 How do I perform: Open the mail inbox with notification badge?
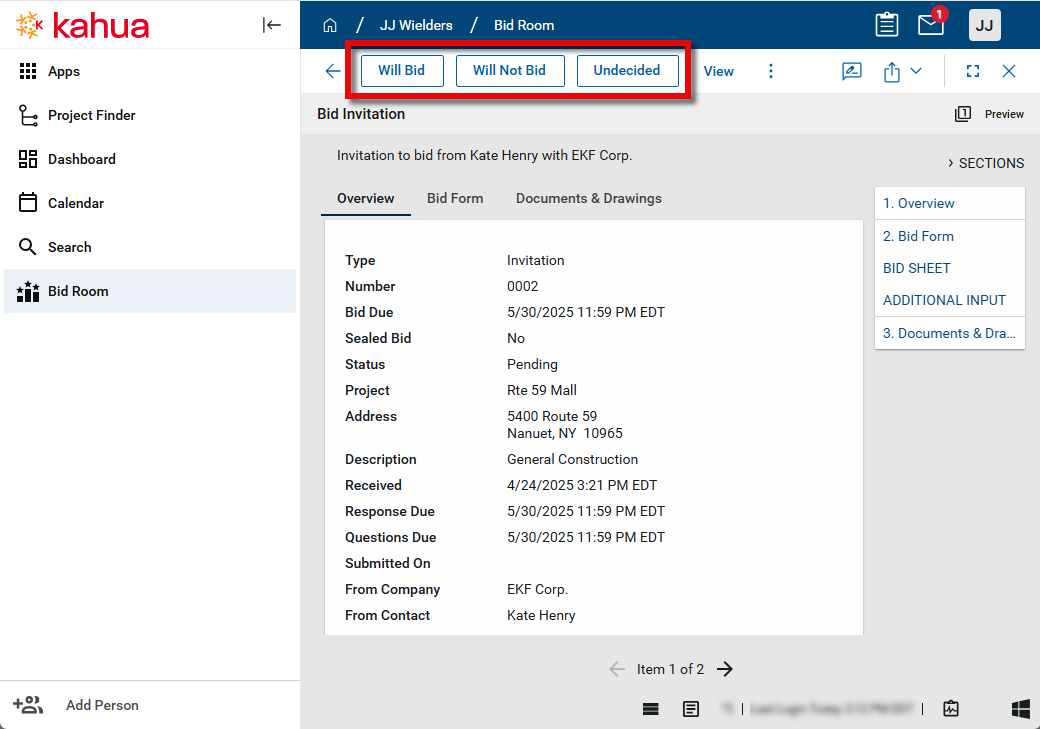[931, 25]
